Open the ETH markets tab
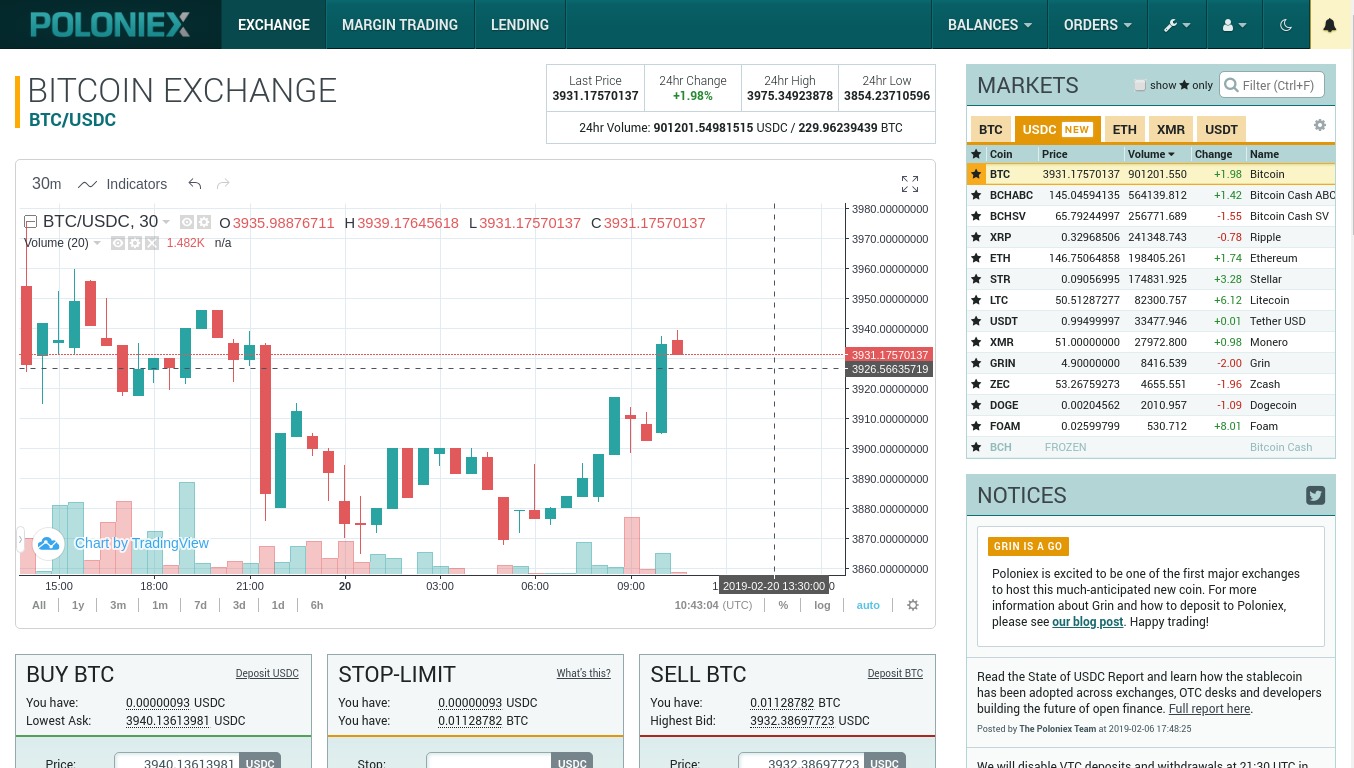 pos(1124,129)
